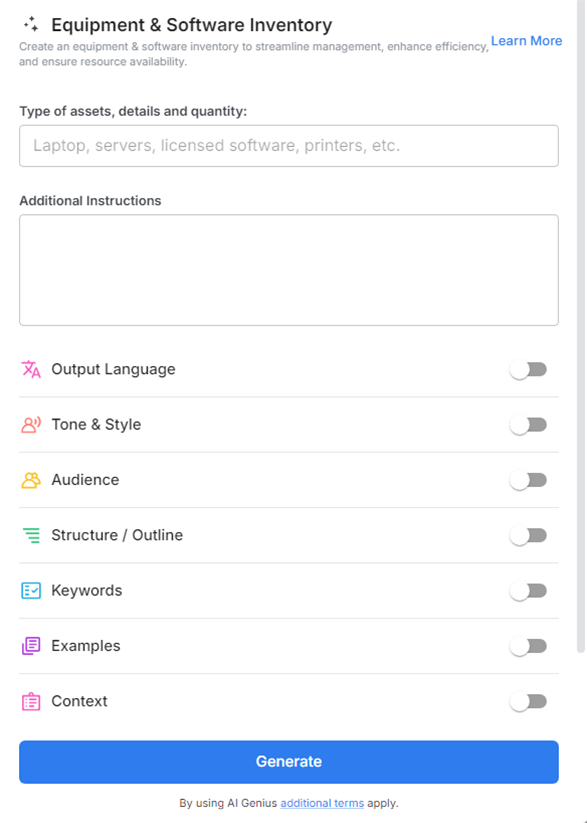Viewport: 587px width, 823px height.
Task: Click the clipboard icon next to Context
Action: [29, 701]
